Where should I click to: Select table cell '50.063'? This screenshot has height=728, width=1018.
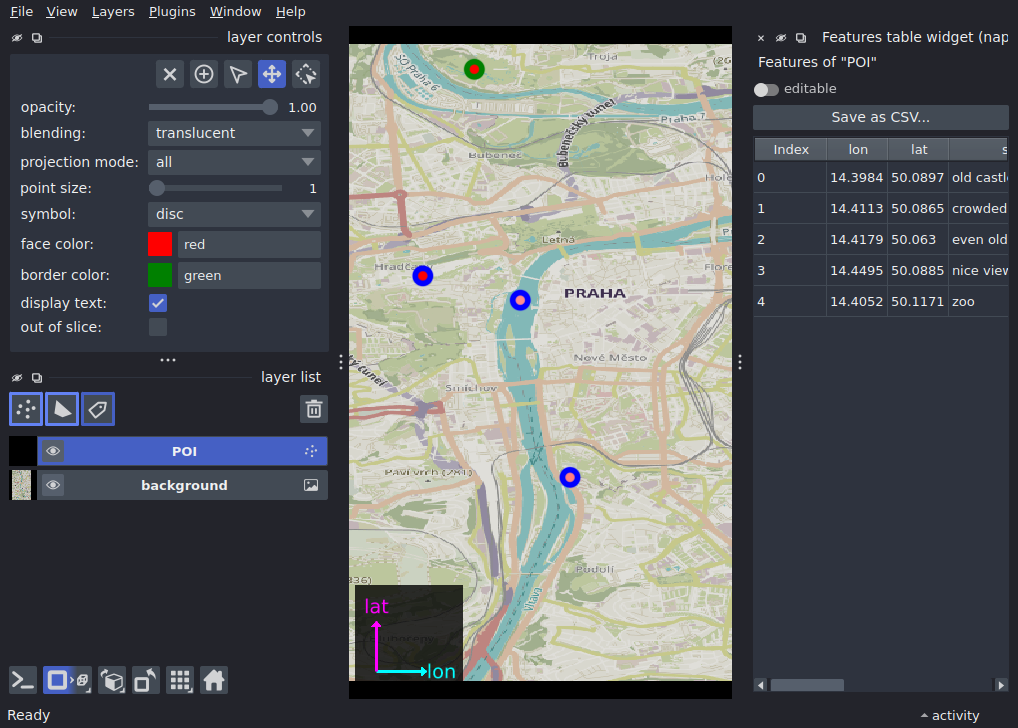coord(917,240)
